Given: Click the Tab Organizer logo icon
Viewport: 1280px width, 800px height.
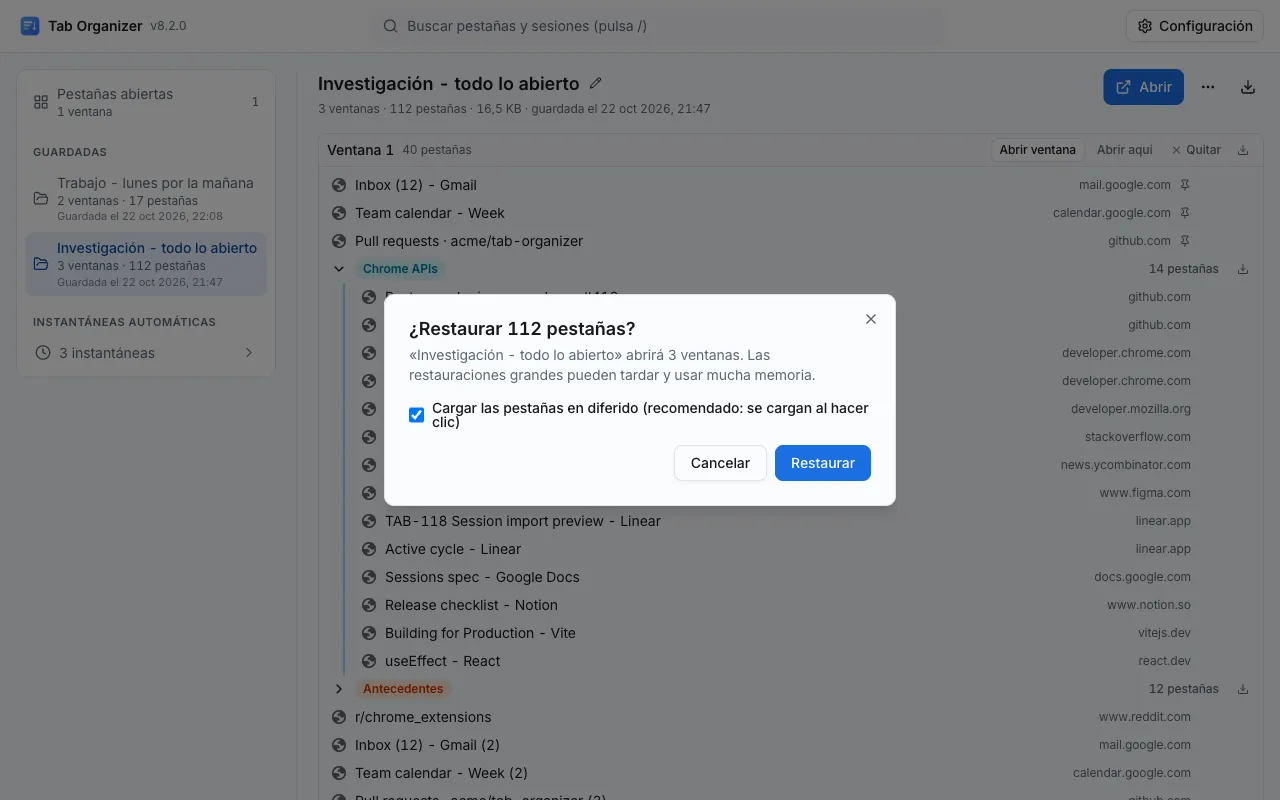Looking at the screenshot, I should point(30,26).
